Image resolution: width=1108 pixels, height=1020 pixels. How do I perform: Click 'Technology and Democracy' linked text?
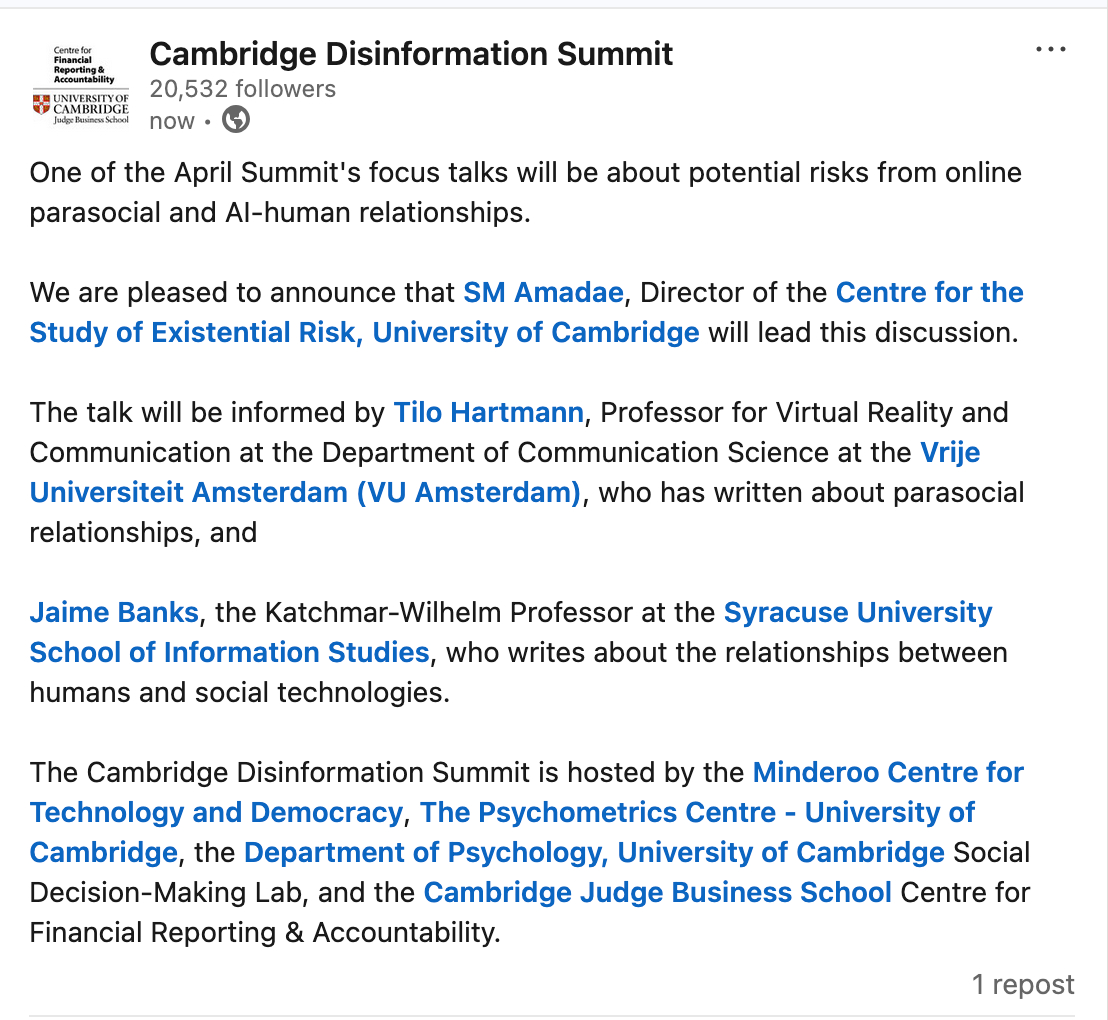216,813
